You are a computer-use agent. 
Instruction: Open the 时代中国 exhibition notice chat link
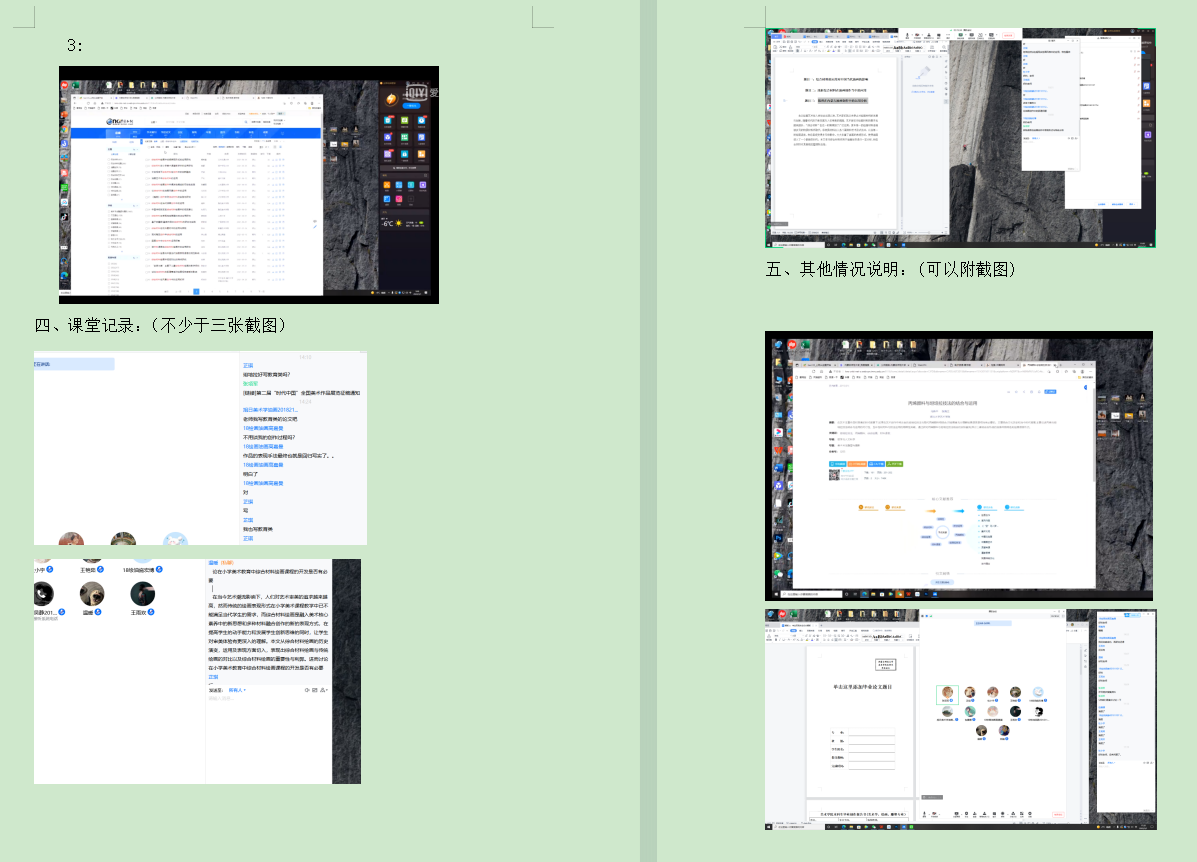(300, 393)
